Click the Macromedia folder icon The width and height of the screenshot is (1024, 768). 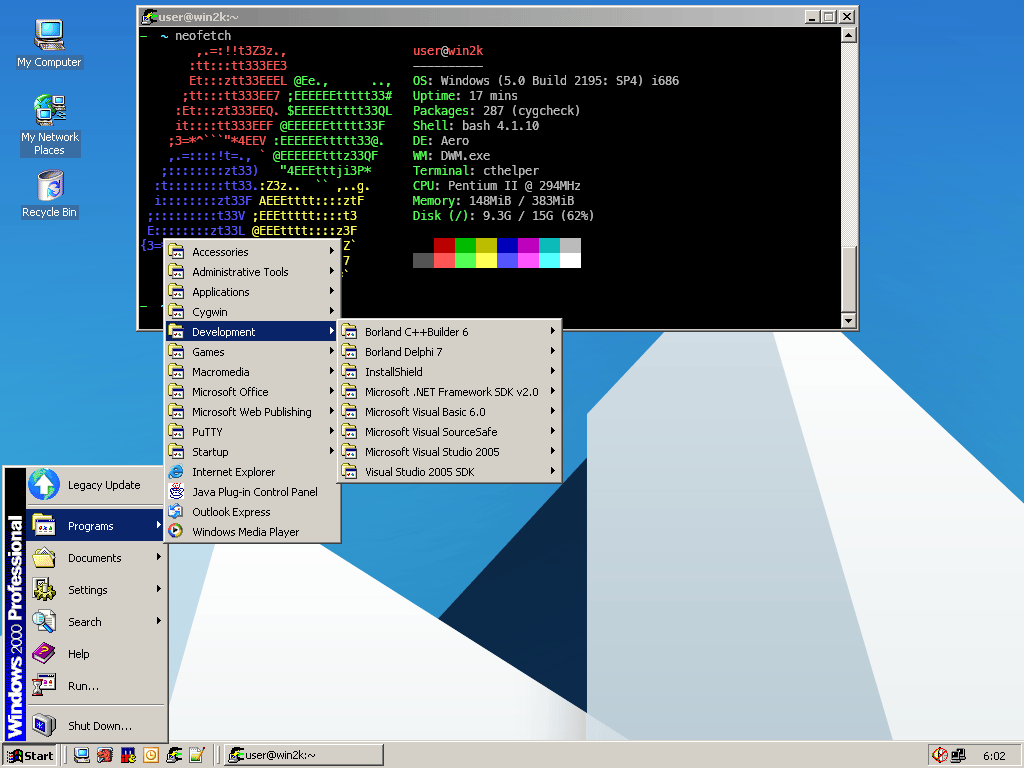click(176, 371)
